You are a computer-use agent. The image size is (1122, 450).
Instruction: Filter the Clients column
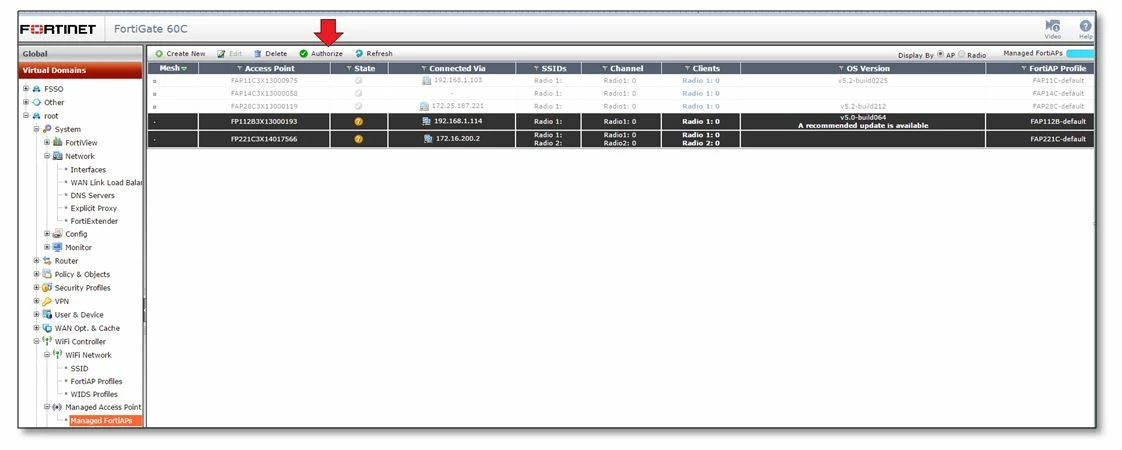(x=688, y=69)
